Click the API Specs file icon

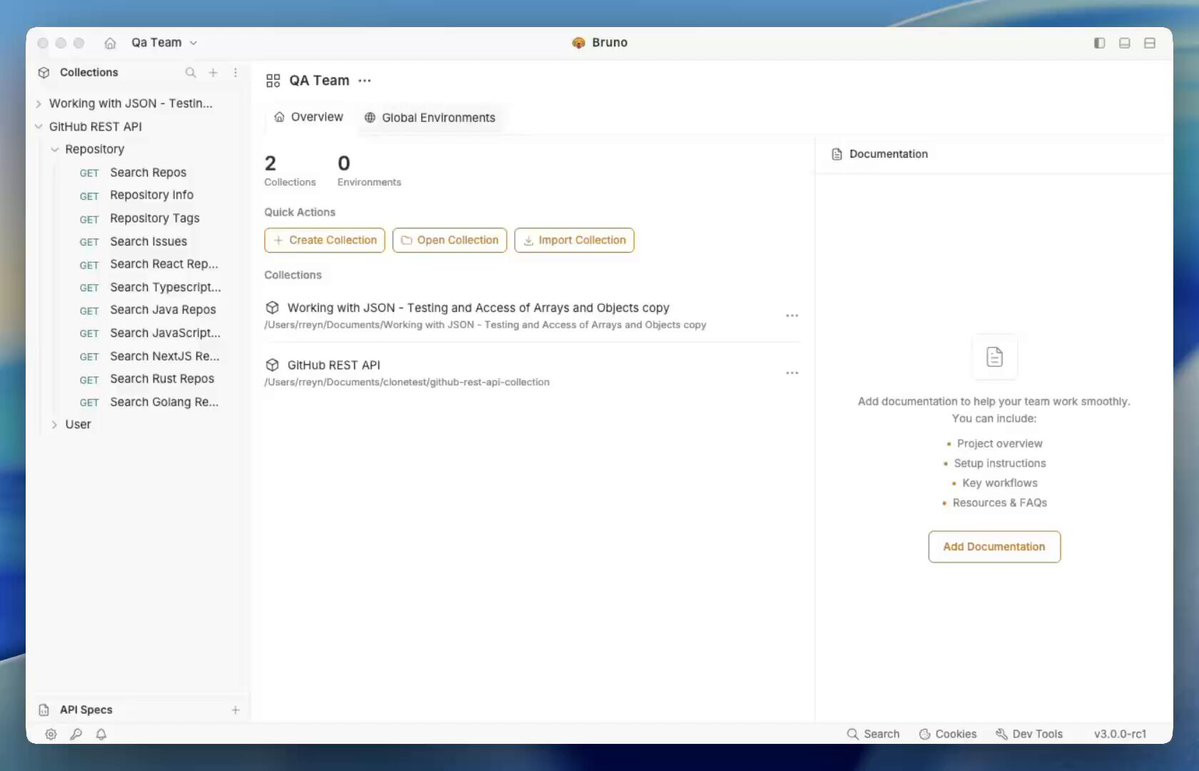[x=44, y=710]
